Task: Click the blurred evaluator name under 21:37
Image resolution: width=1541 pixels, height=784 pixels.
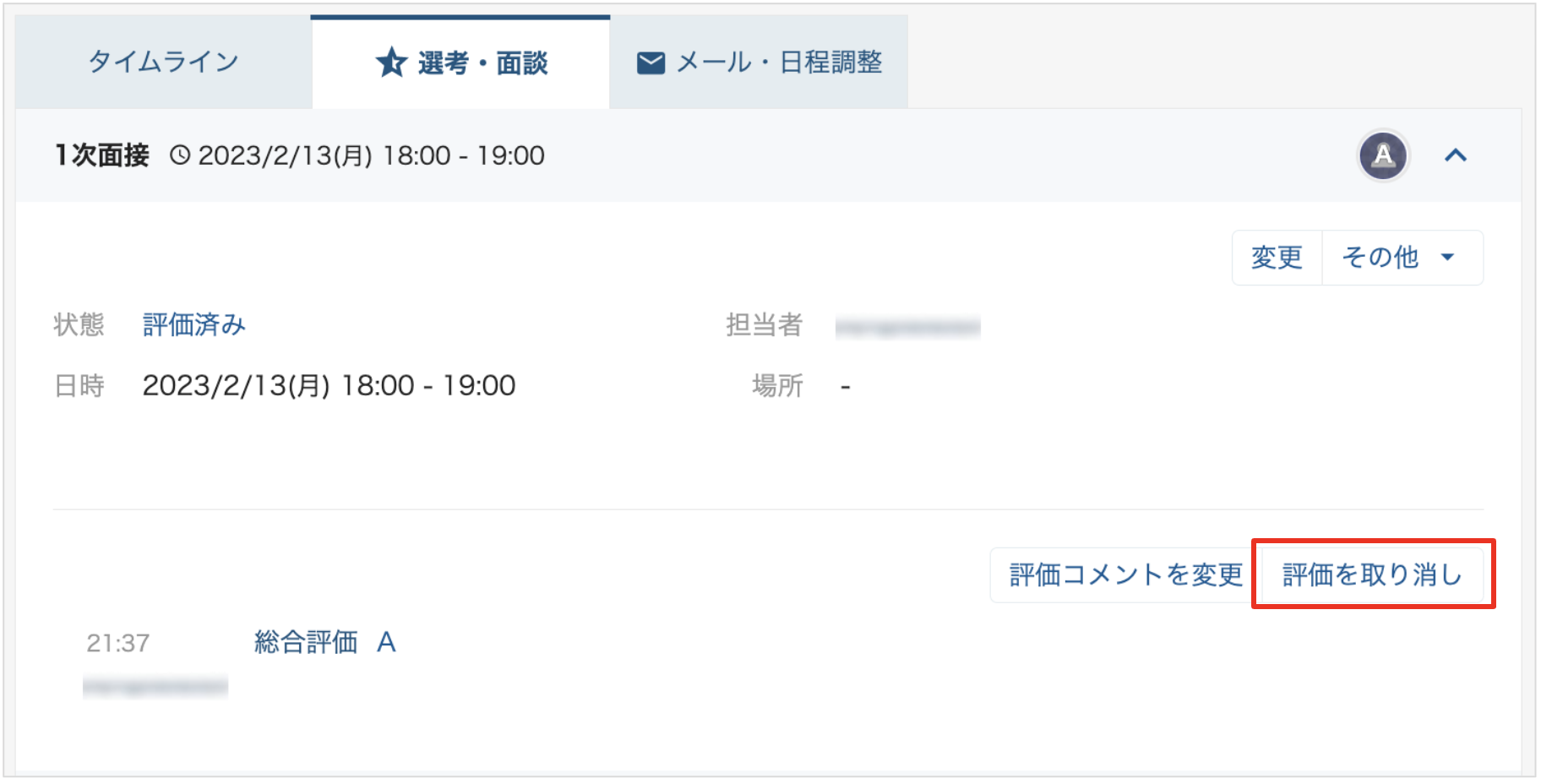Action: 155,686
